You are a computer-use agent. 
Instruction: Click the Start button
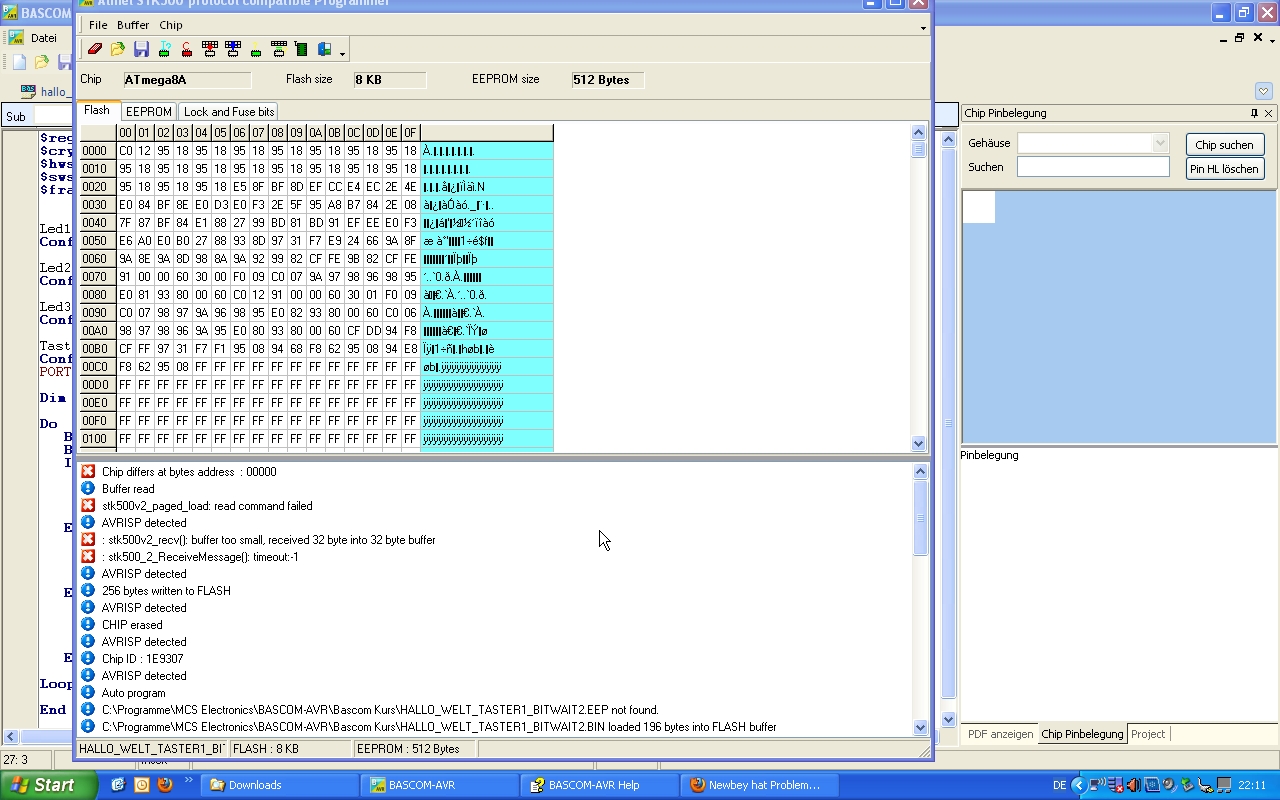(49, 785)
